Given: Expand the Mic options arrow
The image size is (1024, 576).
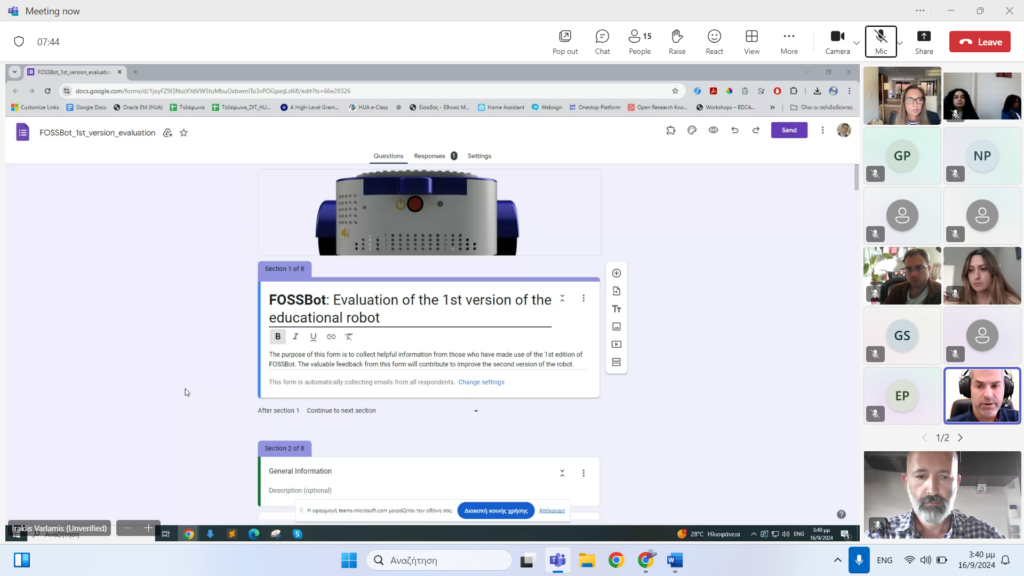Looking at the screenshot, I should pyautogui.click(x=900, y=43).
